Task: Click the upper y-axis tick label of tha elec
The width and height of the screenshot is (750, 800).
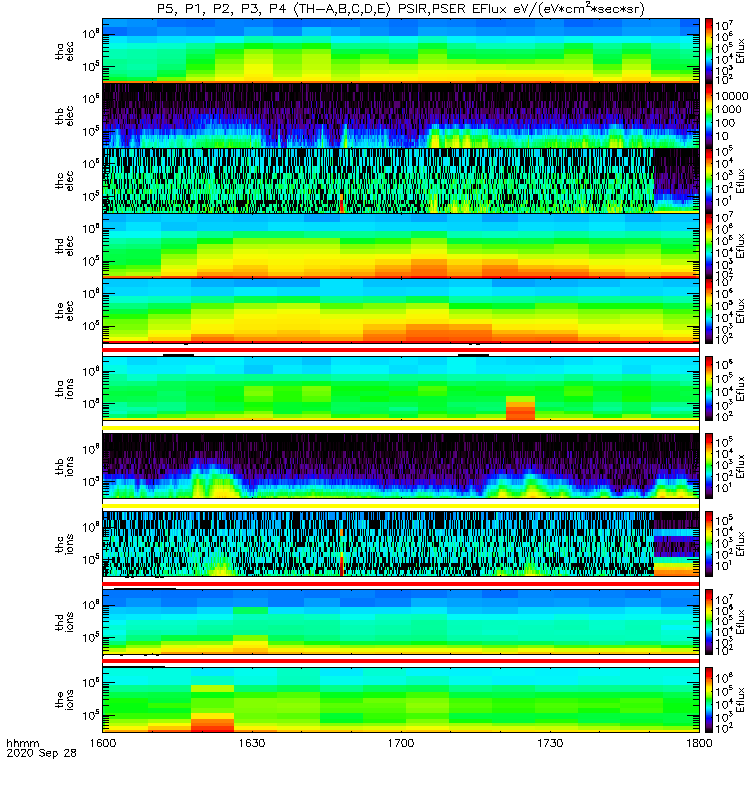Action: coord(91,34)
